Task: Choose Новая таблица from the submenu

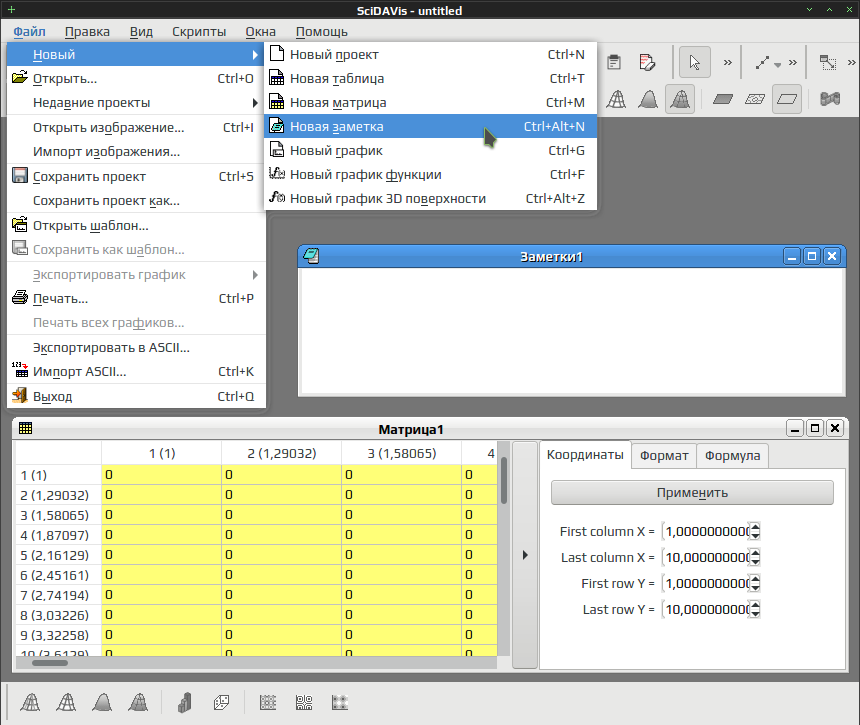Action: click(x=430, y=78)
